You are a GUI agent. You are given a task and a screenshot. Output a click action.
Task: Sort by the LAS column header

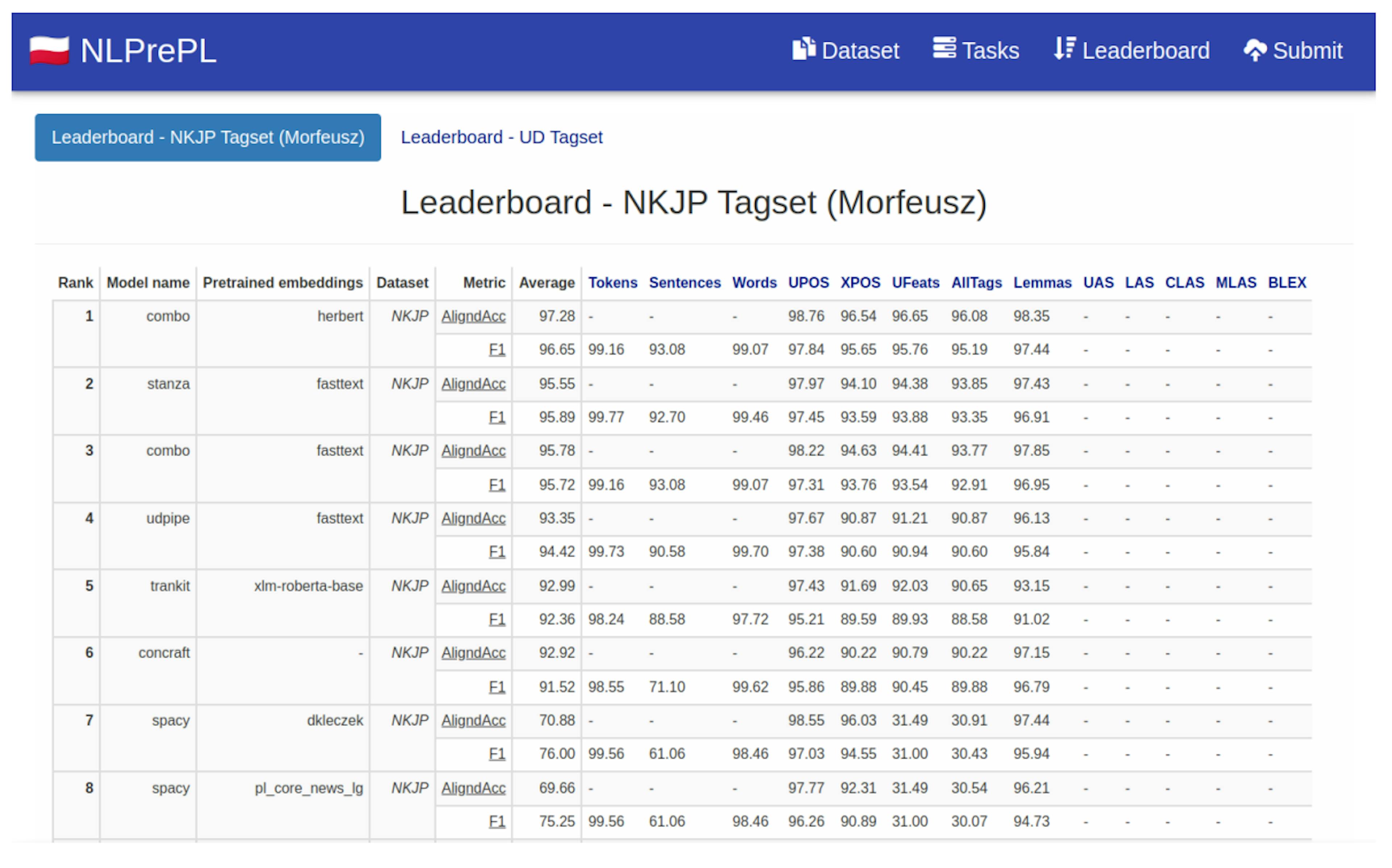[x=1139, y=282]
